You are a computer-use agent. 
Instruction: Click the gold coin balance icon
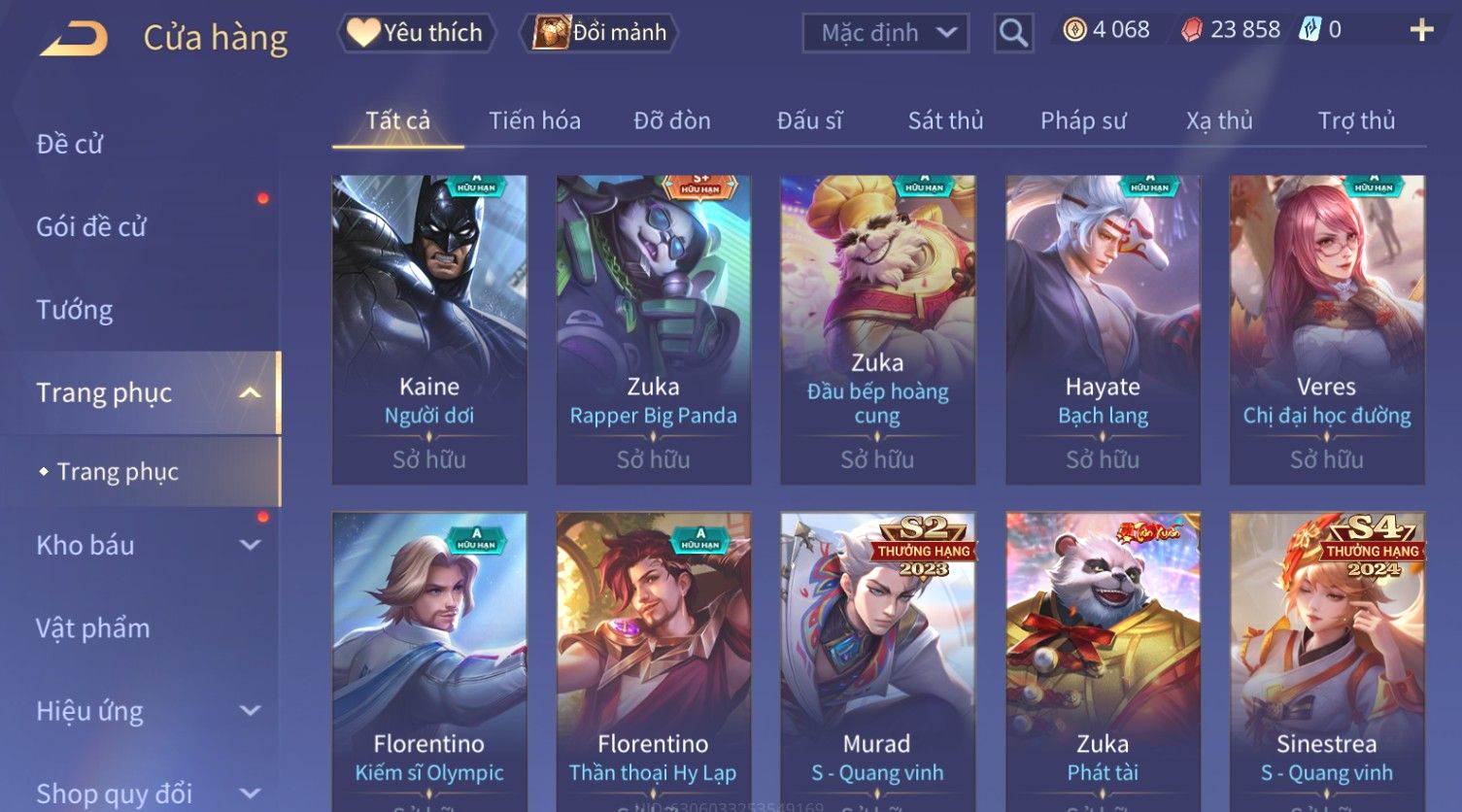[1073, 30]
